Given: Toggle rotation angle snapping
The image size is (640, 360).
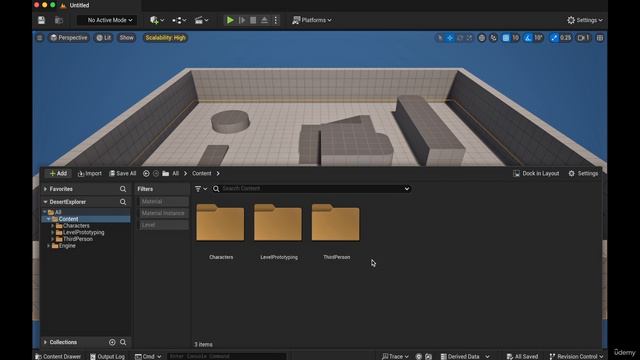Looking at the screenshot, I should pyautogui.click(x=528, y=38).
